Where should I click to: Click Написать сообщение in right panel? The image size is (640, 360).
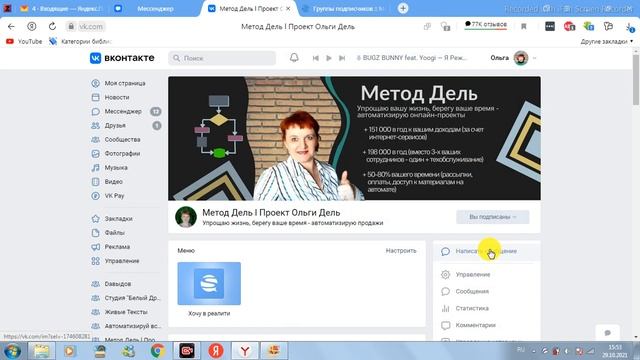pyautogui.click(x=486, y=251)
